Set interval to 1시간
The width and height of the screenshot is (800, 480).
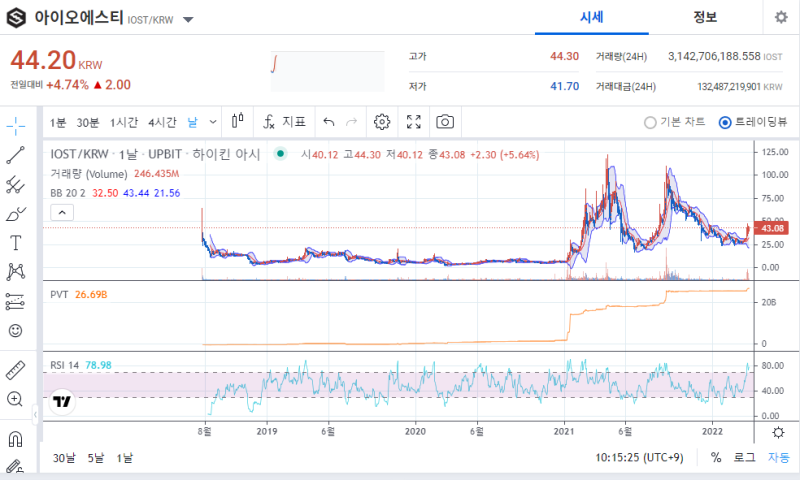point(124,122)
